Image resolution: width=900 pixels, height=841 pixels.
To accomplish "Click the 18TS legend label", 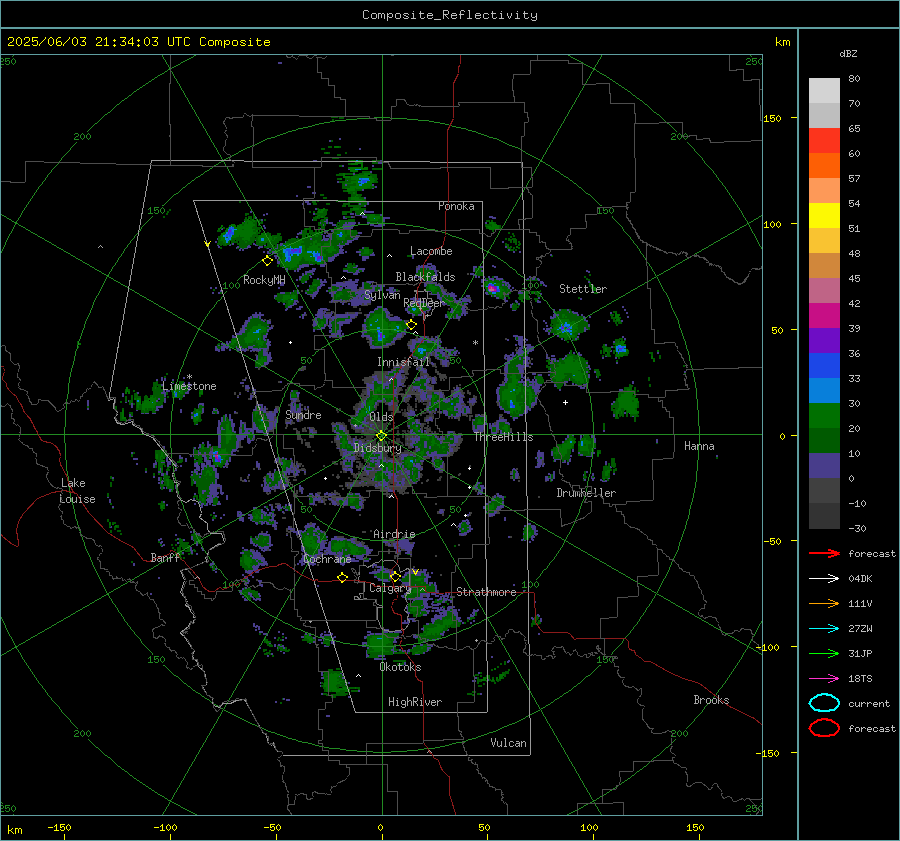I will (x=860, y=679).
